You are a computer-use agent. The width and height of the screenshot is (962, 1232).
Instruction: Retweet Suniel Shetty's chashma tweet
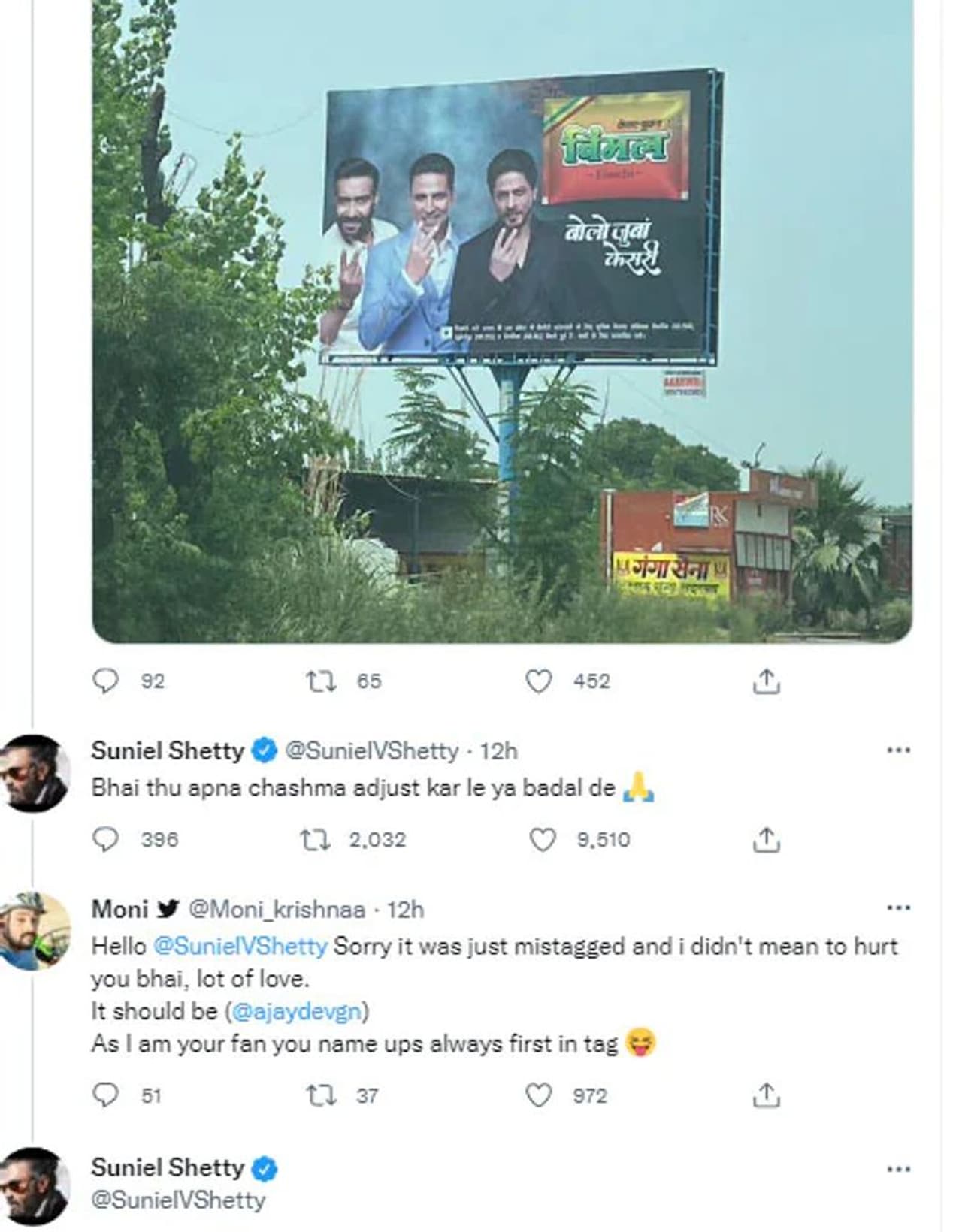[315, 839]
